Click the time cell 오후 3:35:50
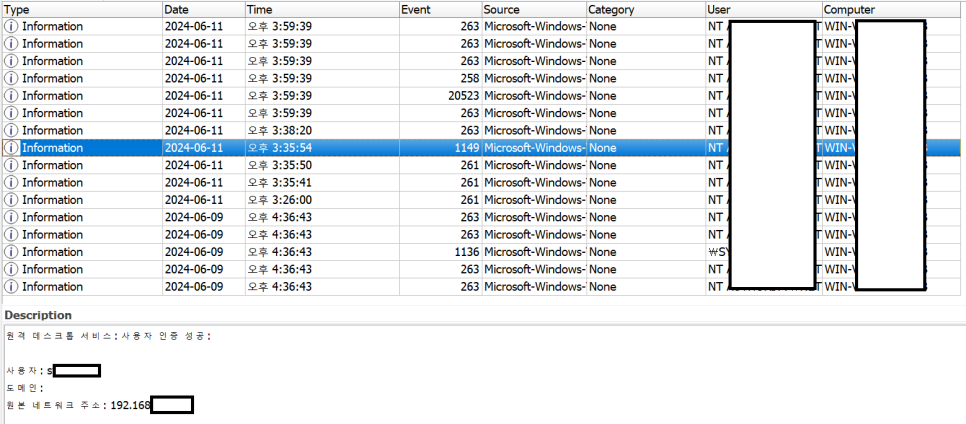 coord(322,165)
